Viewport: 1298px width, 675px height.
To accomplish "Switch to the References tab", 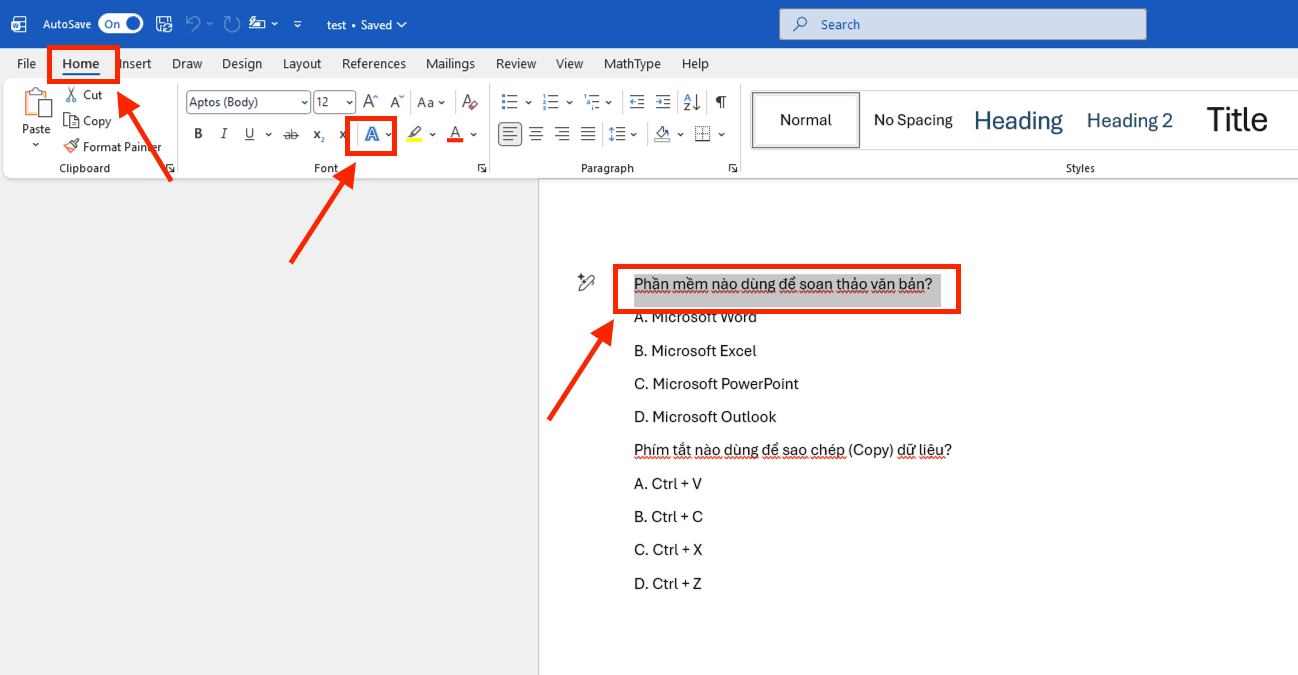I will coord(374,63).
